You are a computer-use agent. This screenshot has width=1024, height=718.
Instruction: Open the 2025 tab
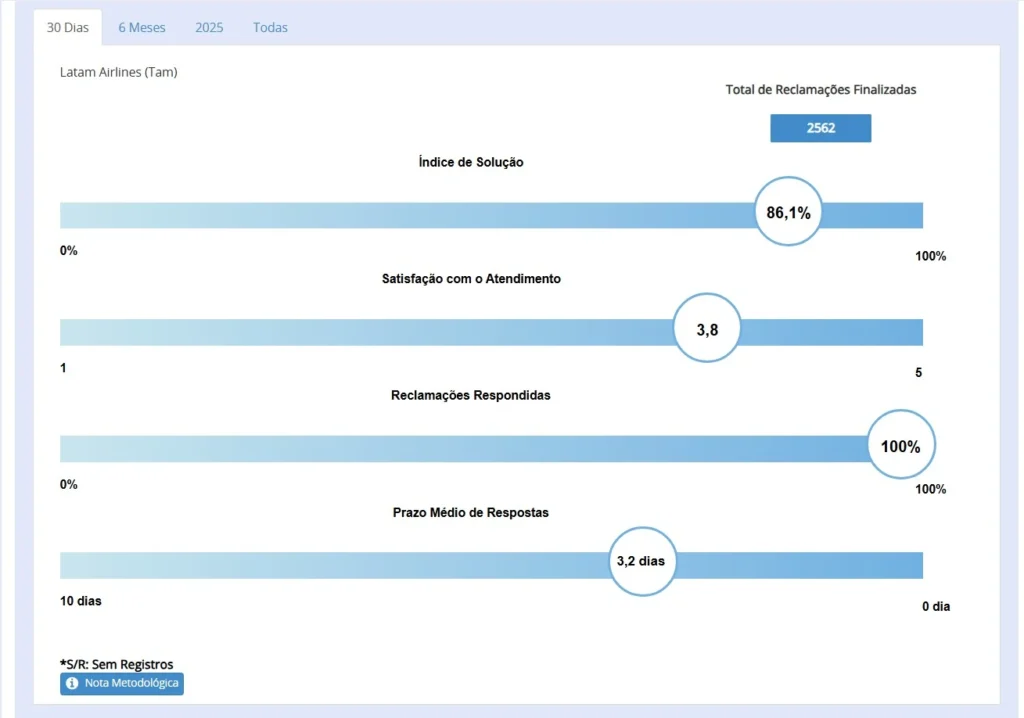pyautogui.click(x=209, y=27)
